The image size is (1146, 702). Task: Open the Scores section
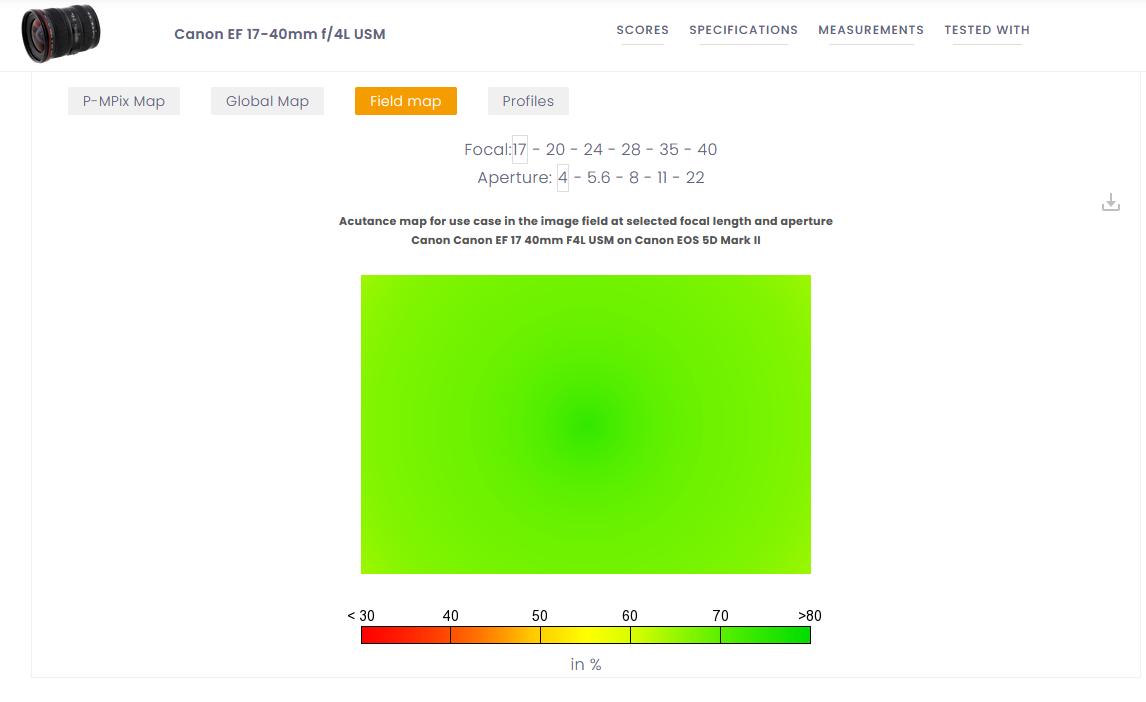(642, 30)
